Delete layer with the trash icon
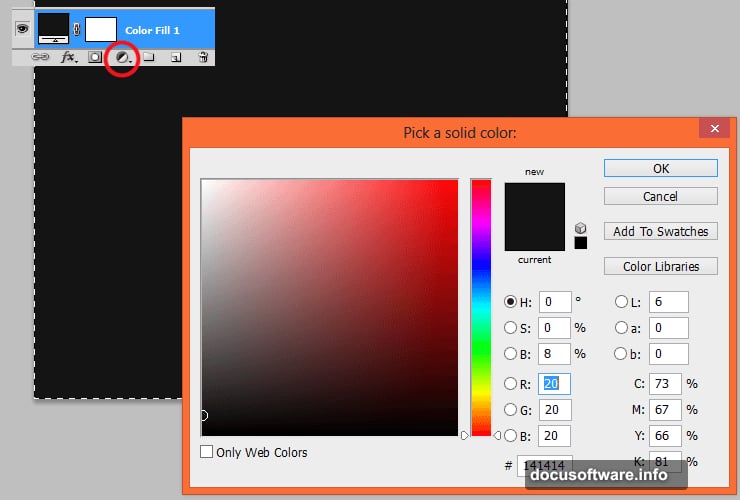The image size is (740, 500). (203, 57)
